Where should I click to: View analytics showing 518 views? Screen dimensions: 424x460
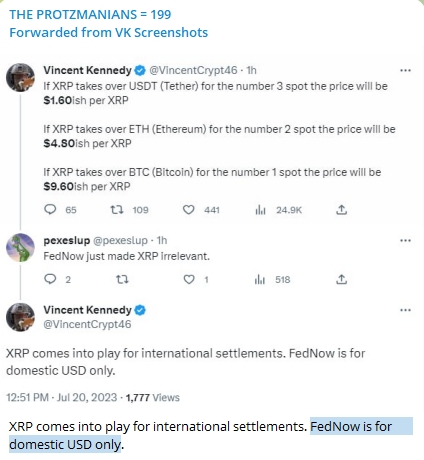click(260, 280)
